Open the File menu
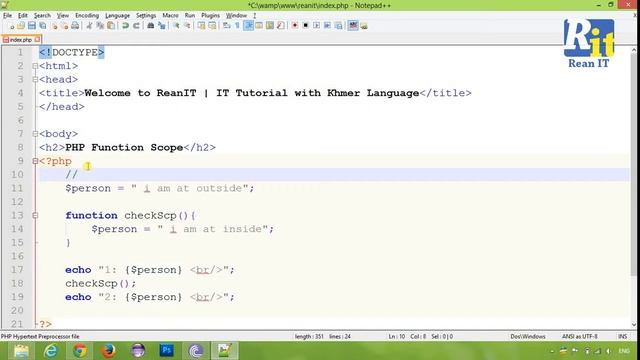Image resolution: width=640 pixels, height=360 pixels. click(7, 16)
